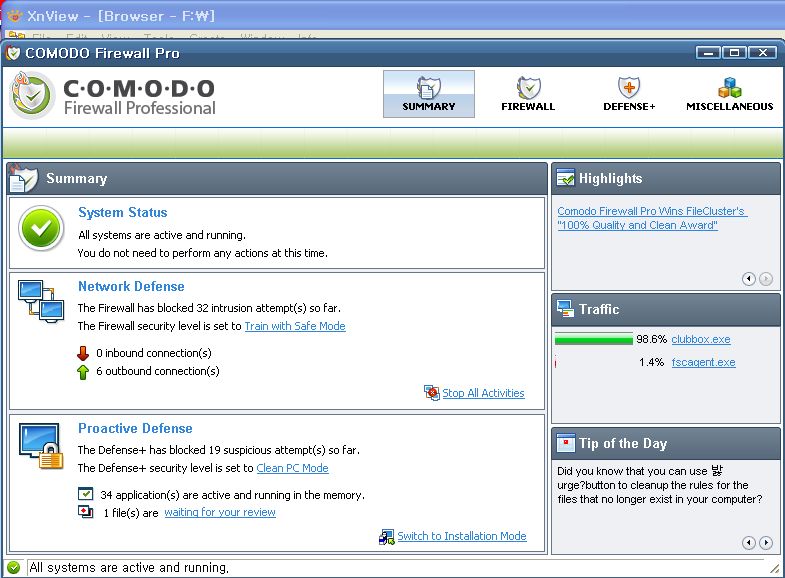Click the 1.4% traffic value
The image size is (785, 578).
[651, 362]
